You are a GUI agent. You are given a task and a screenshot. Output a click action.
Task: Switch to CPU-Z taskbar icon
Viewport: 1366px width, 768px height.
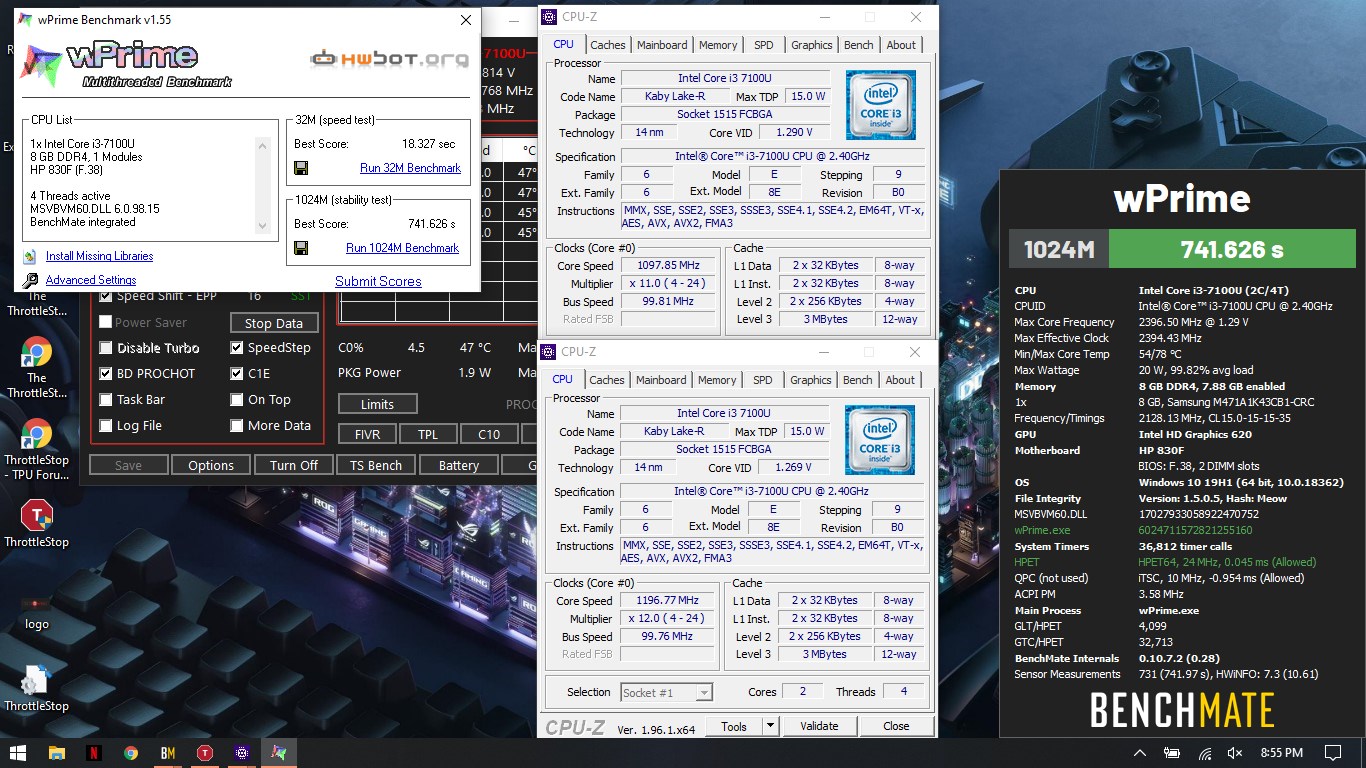(x=242, y=752)
